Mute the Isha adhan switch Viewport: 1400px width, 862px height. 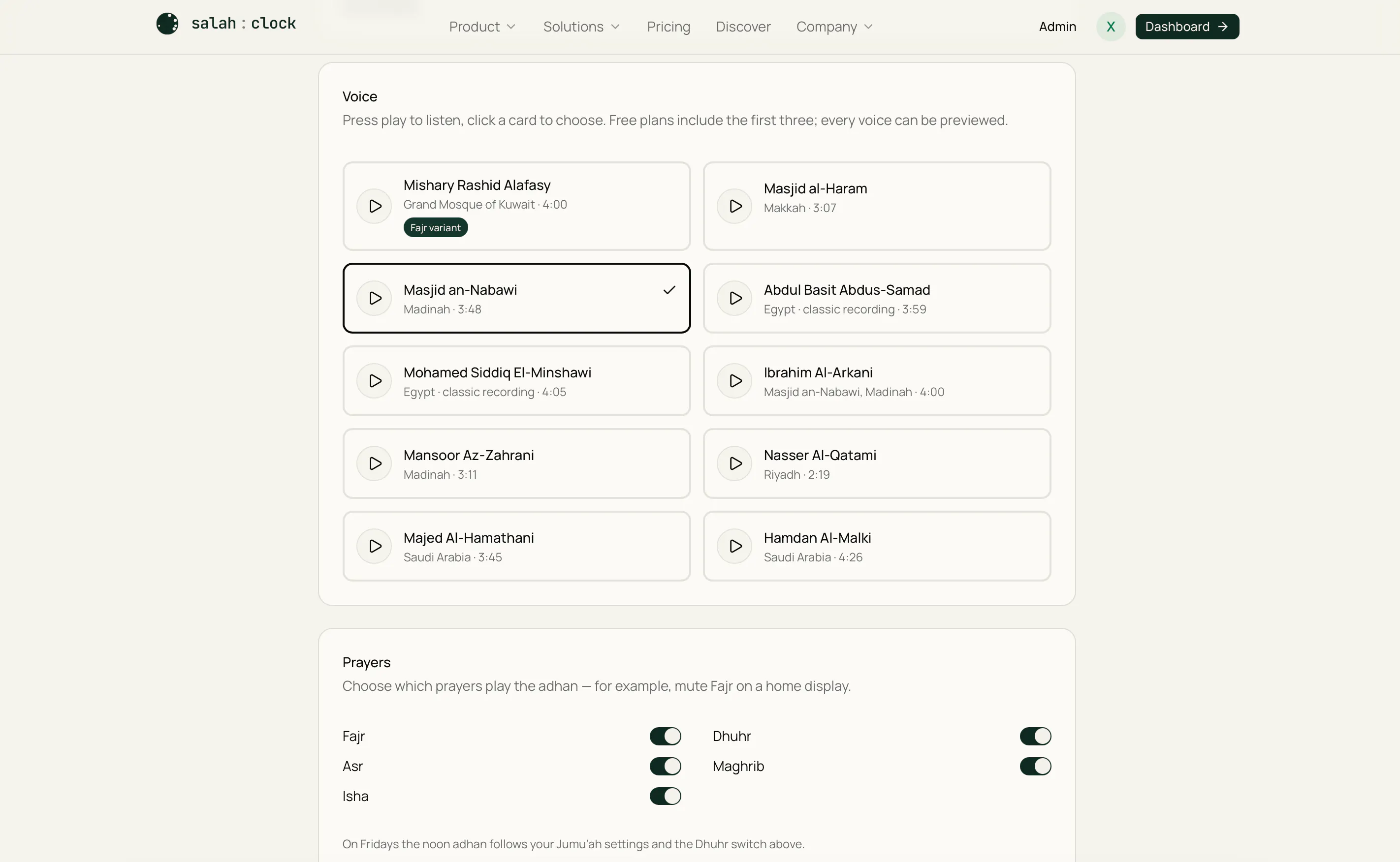(x=665, y=796)
